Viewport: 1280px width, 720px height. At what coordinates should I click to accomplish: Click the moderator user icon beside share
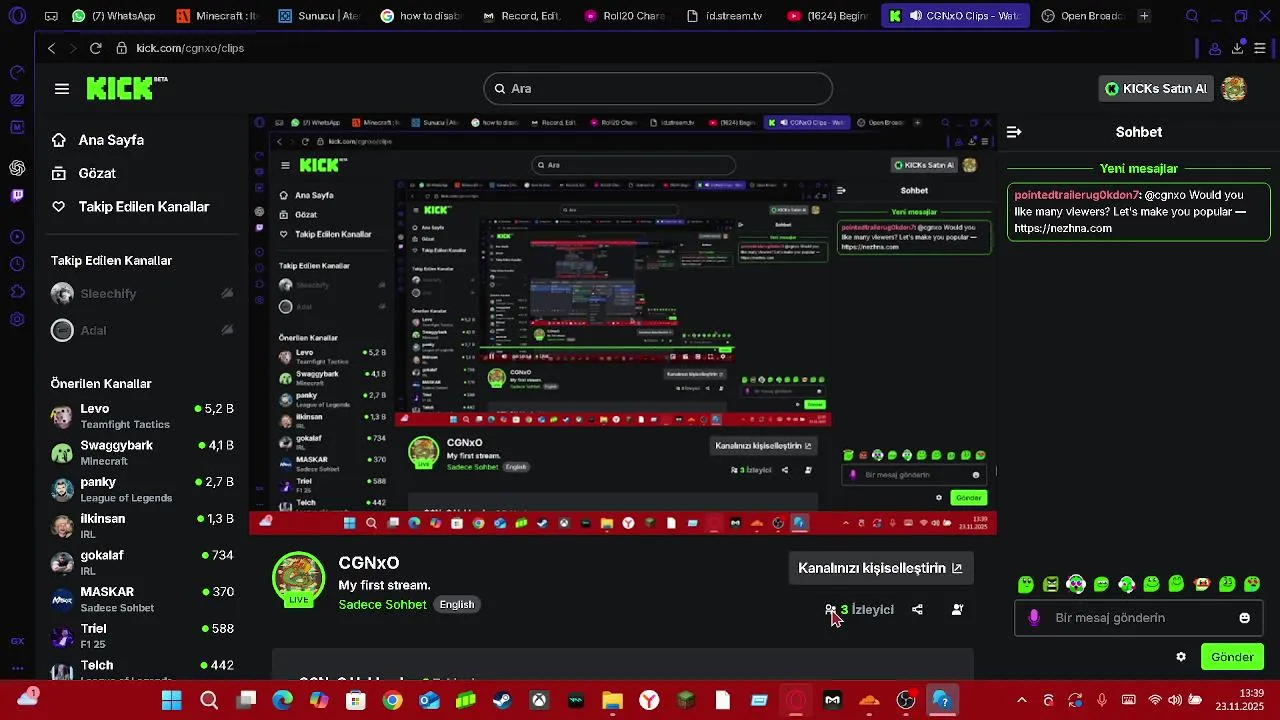(x=957, y=609)
